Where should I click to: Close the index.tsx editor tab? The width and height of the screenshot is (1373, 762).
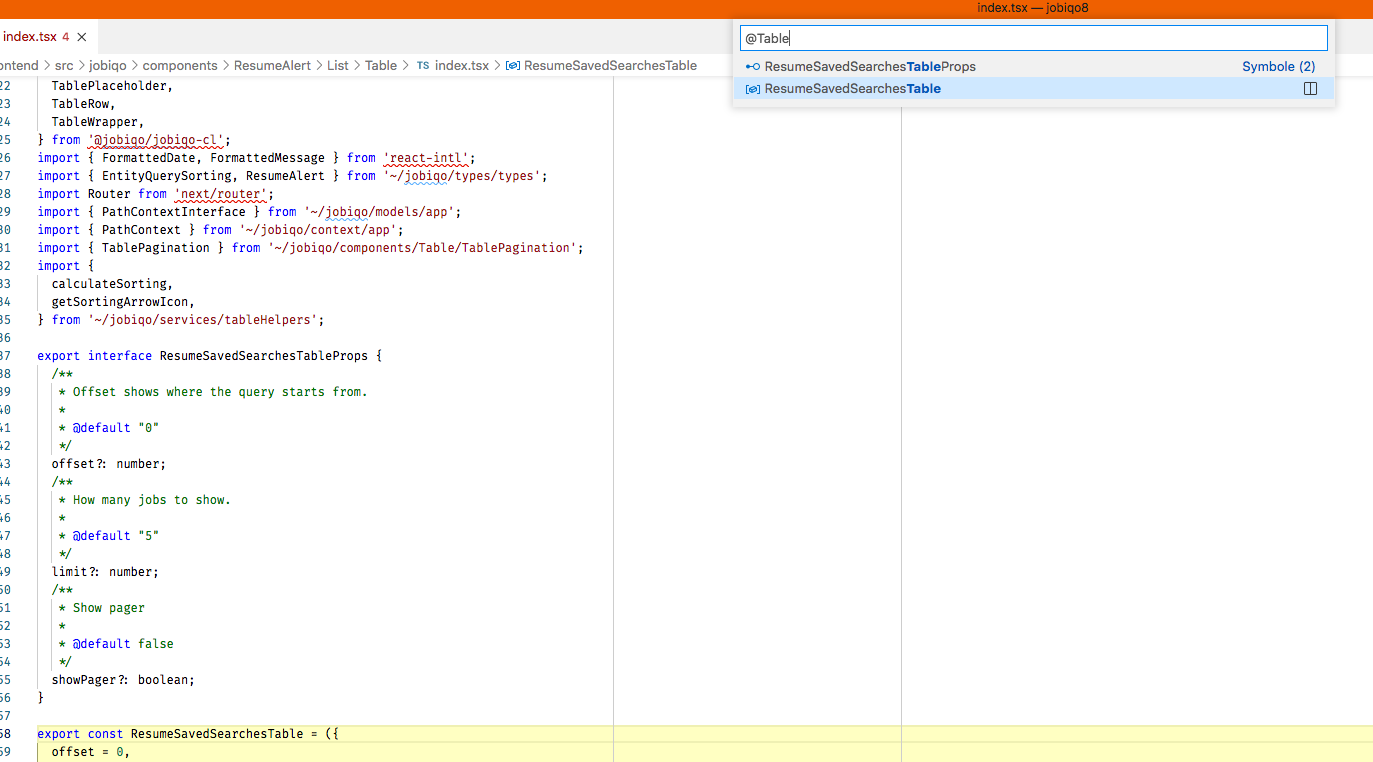pyautogui.click(x=82, y=37)
